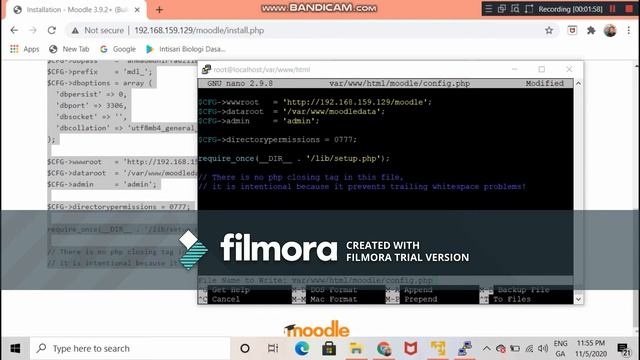Open the Chrome three-dot menu
This screenshot has height=360, width=640.
coord(629,30)
